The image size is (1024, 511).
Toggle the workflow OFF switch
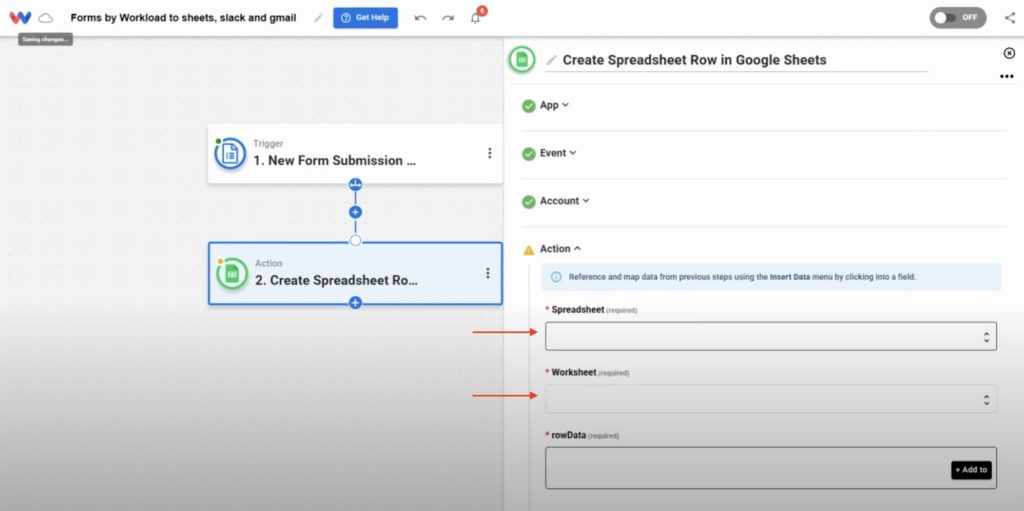click(958, 18)
